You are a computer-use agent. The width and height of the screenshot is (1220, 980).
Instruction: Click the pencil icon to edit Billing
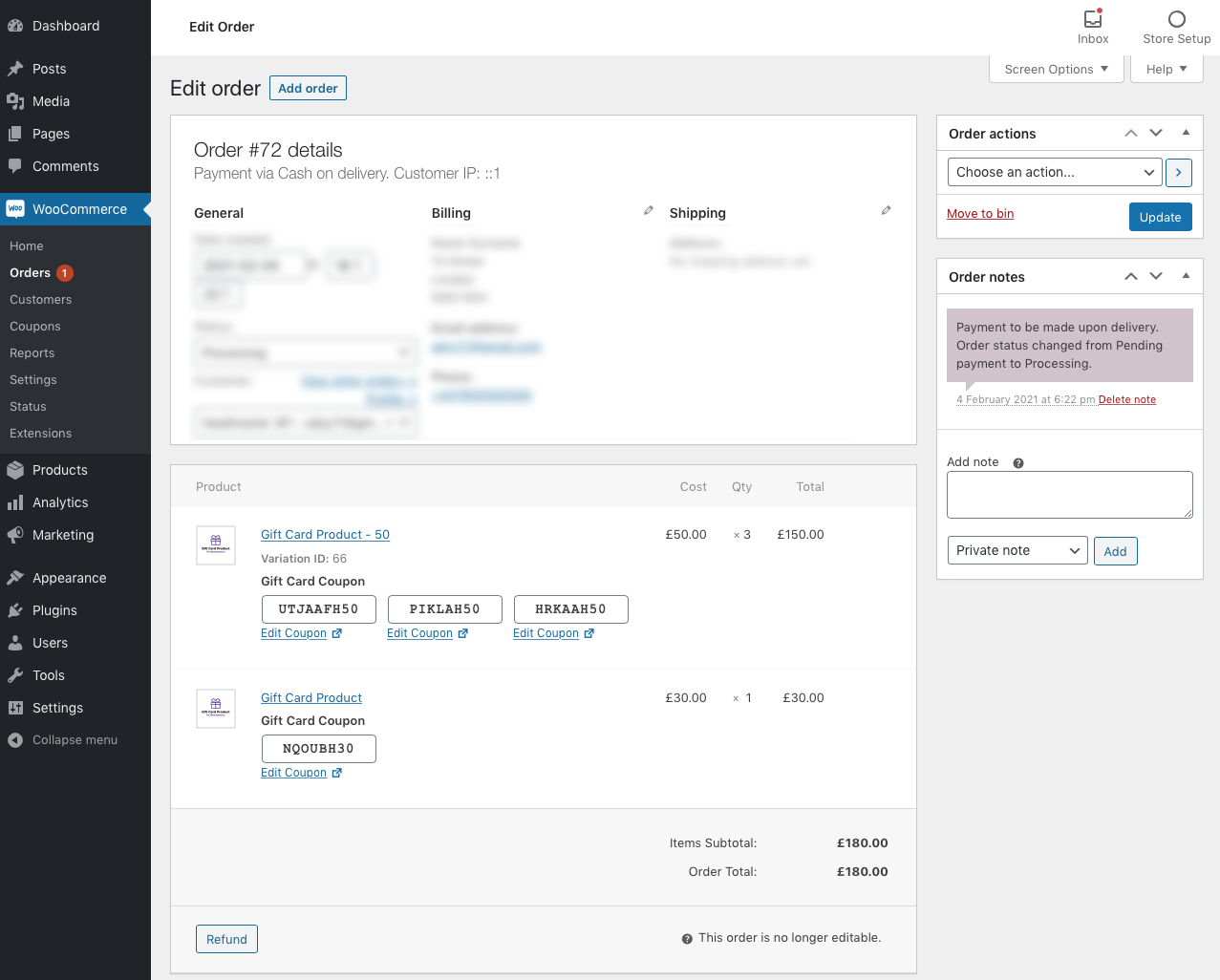649,209
